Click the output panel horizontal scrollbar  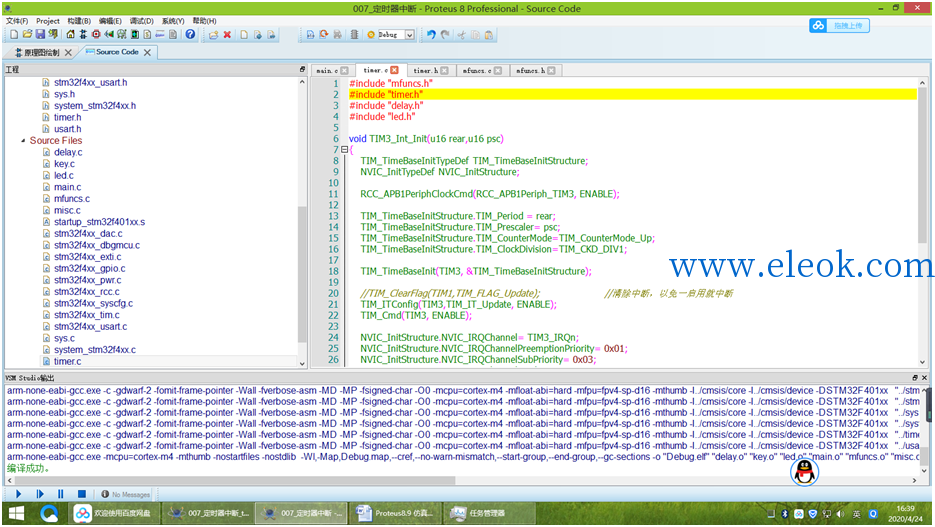pos(234,480)
